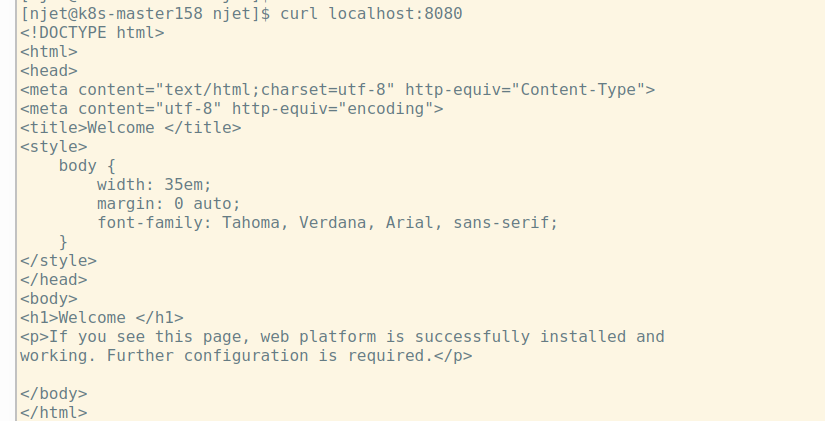Click the <title>Welcome </title> line
This screenshot has width=825, height=421.
(130, 127)
